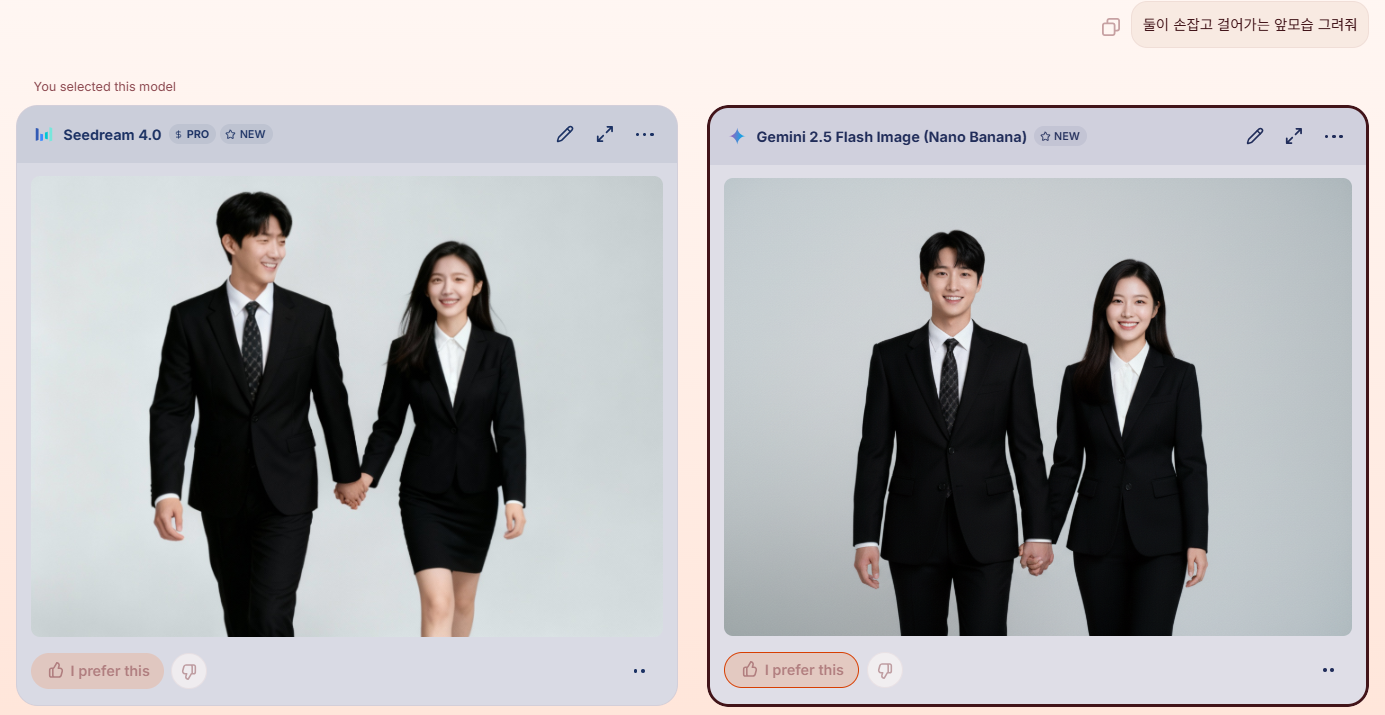
Task: Click the Seedream logo icon in card header
Action: (43, 134)
